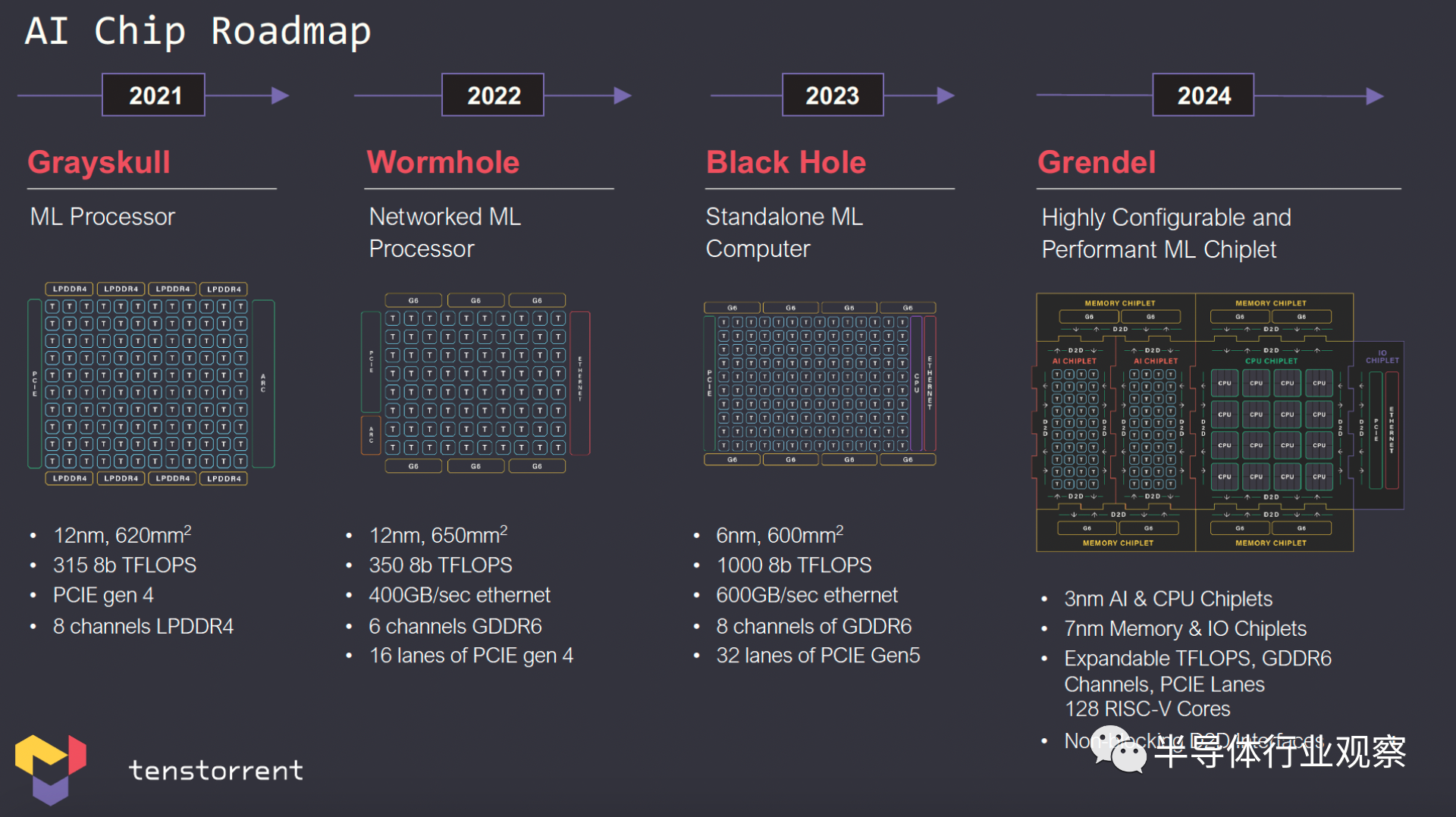This screenshot has height=817, width=1456.
Task: Click '6 channels GDDR6' bullet
Action: [456, 626]
